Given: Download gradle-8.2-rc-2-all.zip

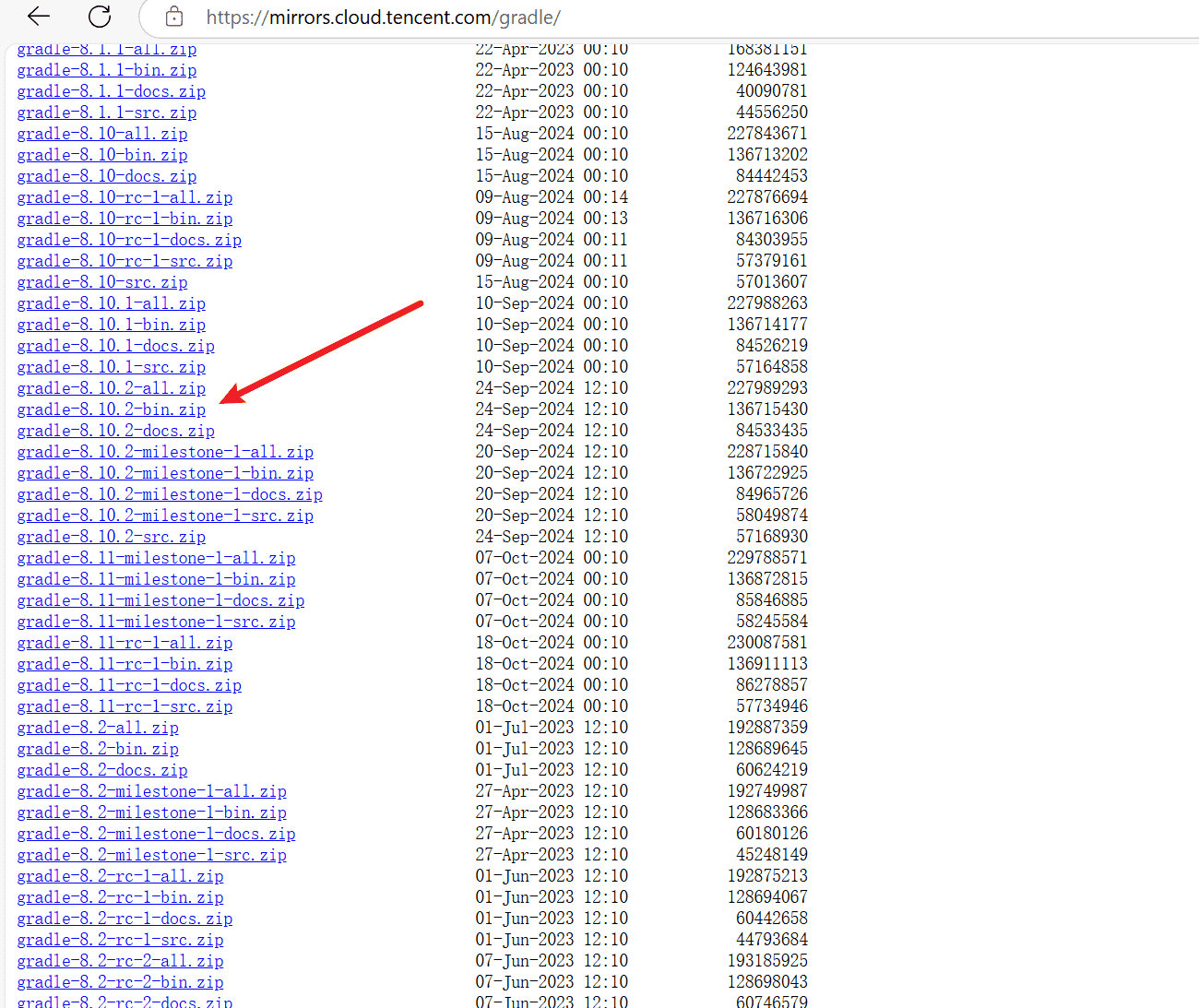Looking at the screenshot, I should (x=120, y=961).
